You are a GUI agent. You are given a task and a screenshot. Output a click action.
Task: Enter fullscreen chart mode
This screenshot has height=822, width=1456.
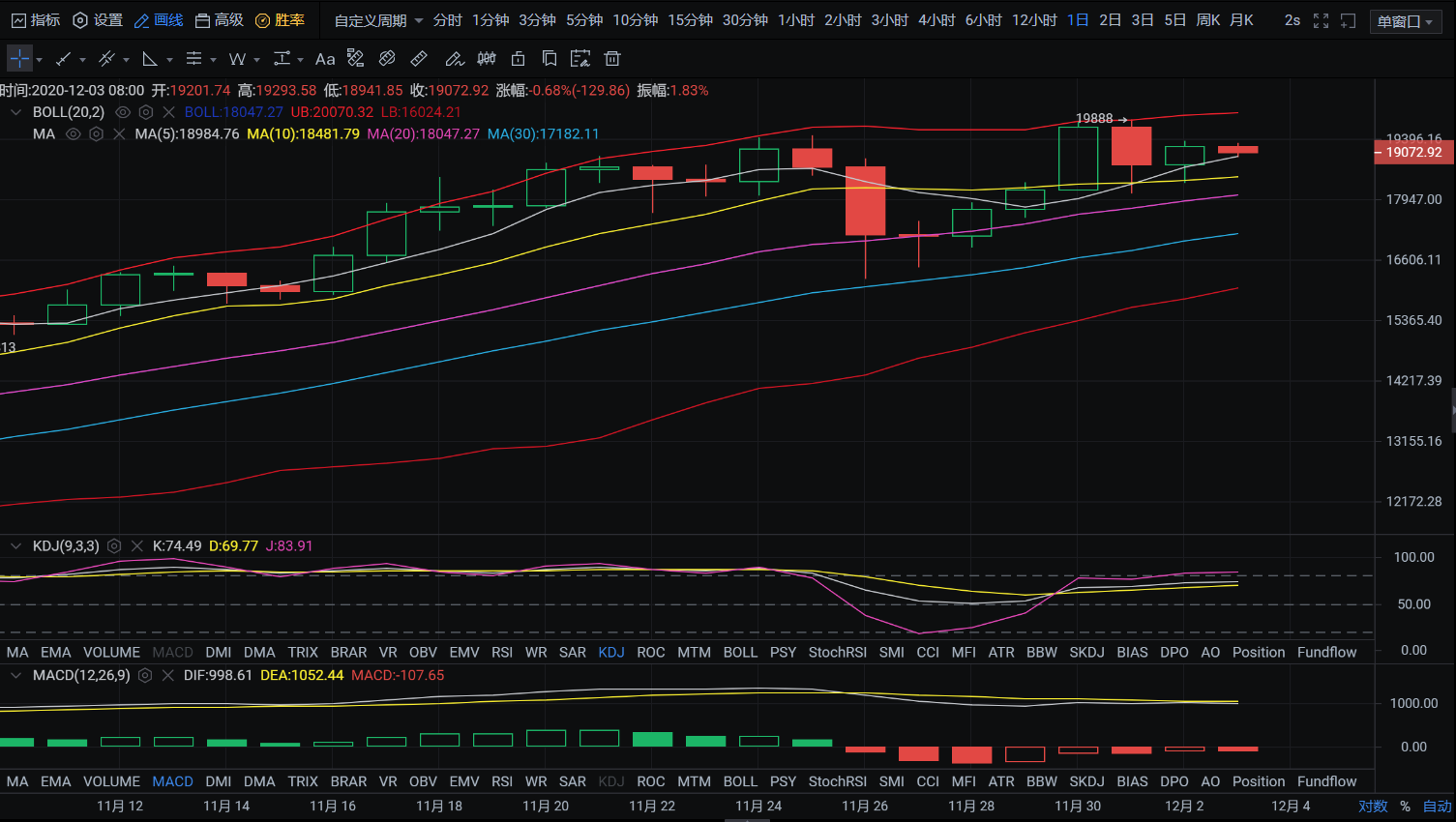[1321, 20]
